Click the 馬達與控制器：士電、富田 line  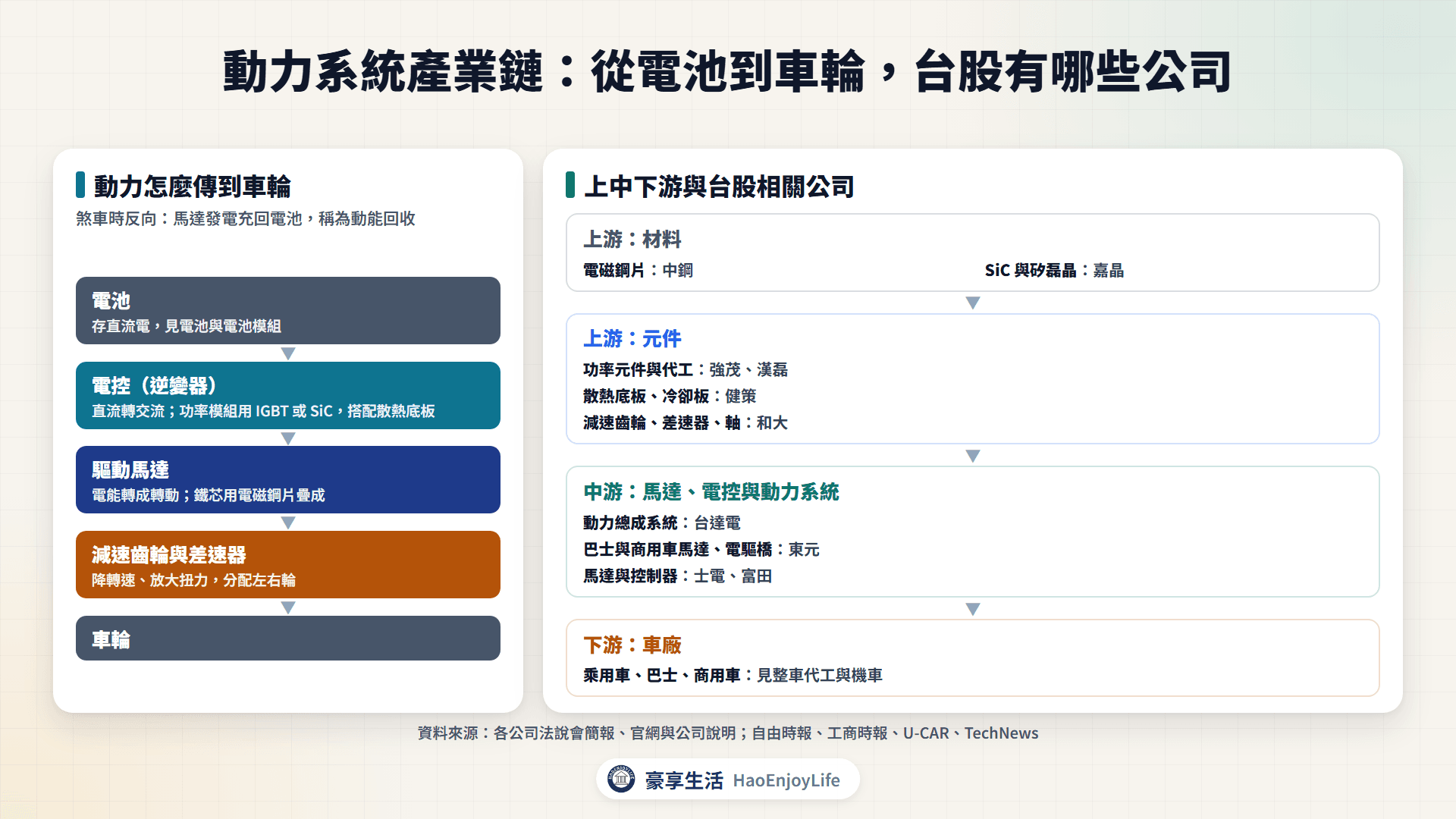pos(677,576)
